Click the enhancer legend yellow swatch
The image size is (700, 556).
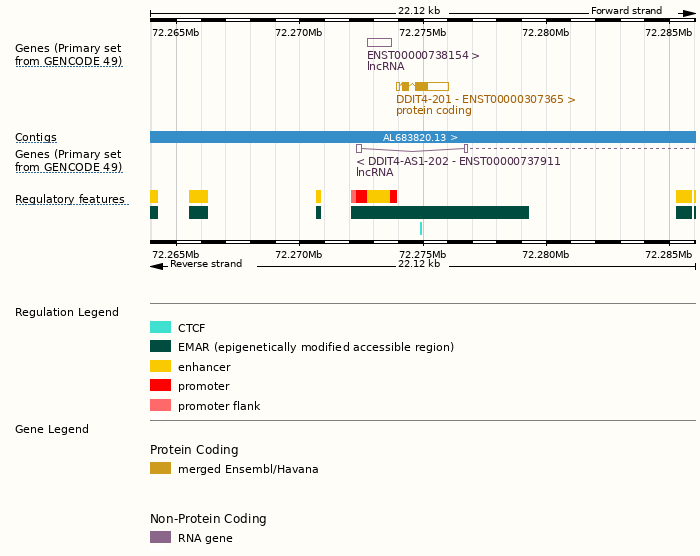[160, 367]
